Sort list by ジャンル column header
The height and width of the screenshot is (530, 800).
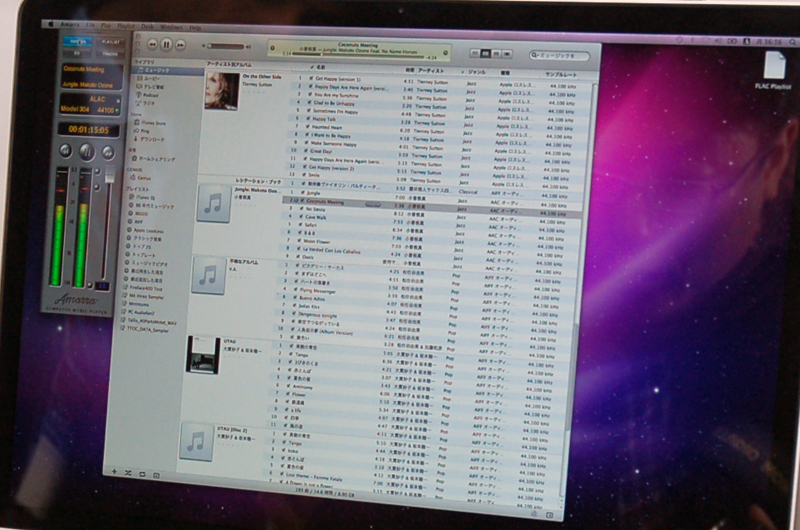[x=477, y=73]
